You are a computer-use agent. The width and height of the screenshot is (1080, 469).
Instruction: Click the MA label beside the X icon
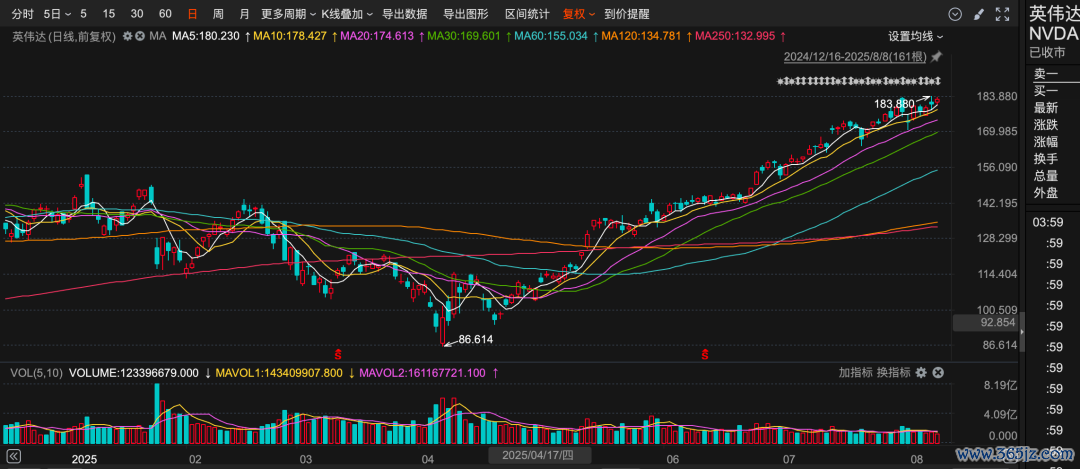click(158, 37)
